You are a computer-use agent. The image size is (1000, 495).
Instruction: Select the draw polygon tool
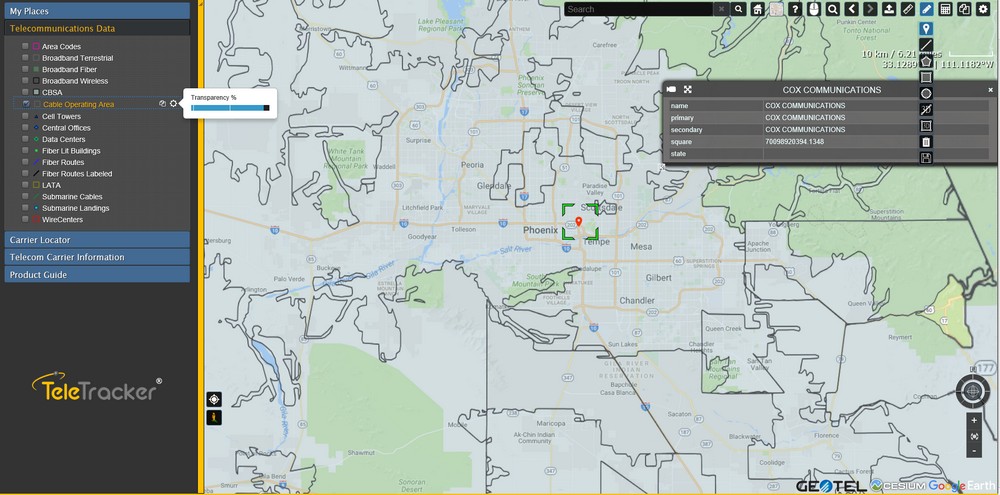coord(926,61)
